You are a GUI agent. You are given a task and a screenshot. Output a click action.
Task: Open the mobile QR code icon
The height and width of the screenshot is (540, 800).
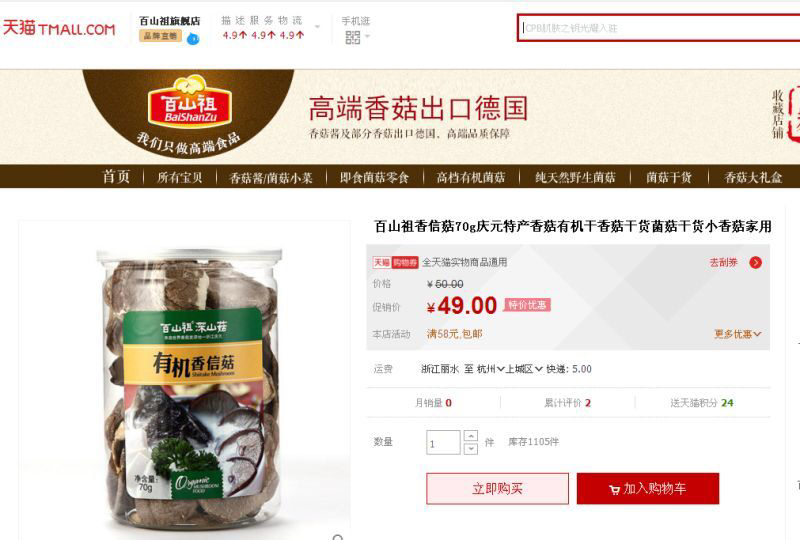(x=353, y=37)
